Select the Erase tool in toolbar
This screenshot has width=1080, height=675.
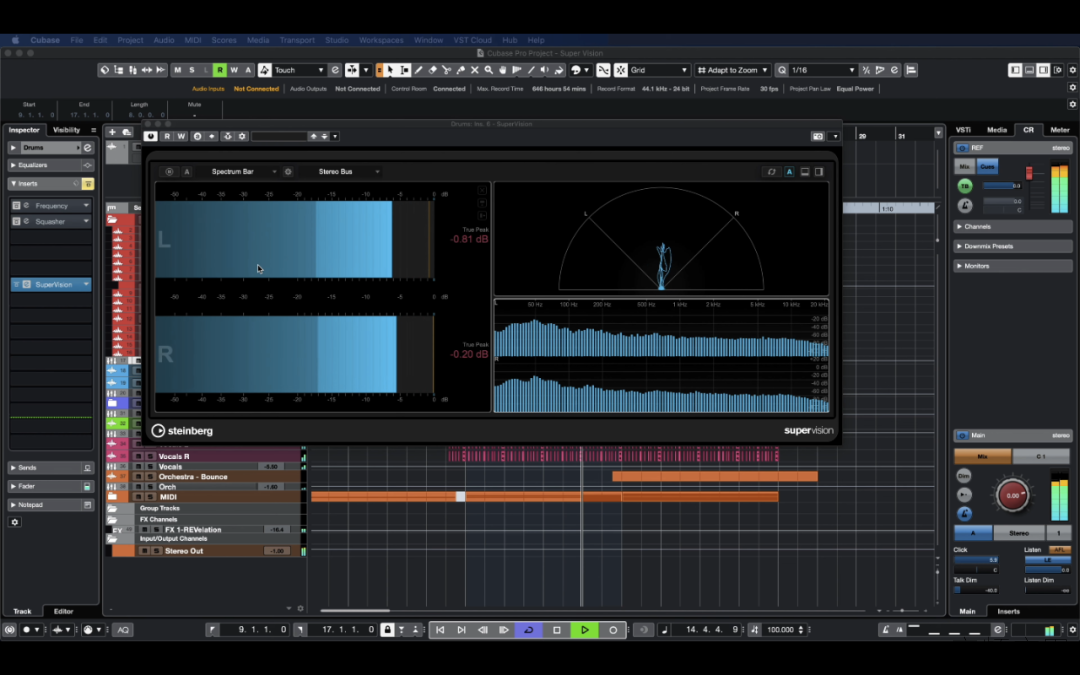(x=433, y=70)
